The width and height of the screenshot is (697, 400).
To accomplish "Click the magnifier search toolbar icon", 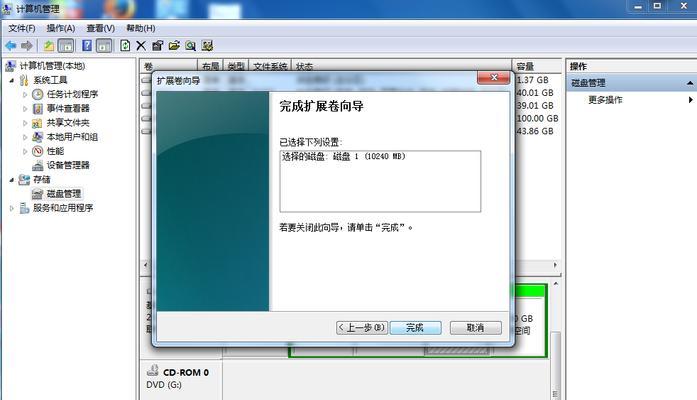I will click(x=190, y=45).
